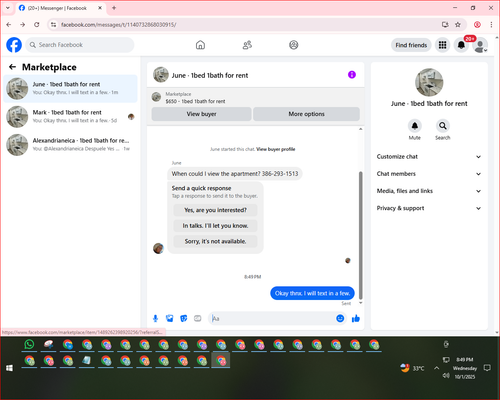500x400 pixels.
Task: Show hidden system tray icons
Action: [x=436, y=368]
